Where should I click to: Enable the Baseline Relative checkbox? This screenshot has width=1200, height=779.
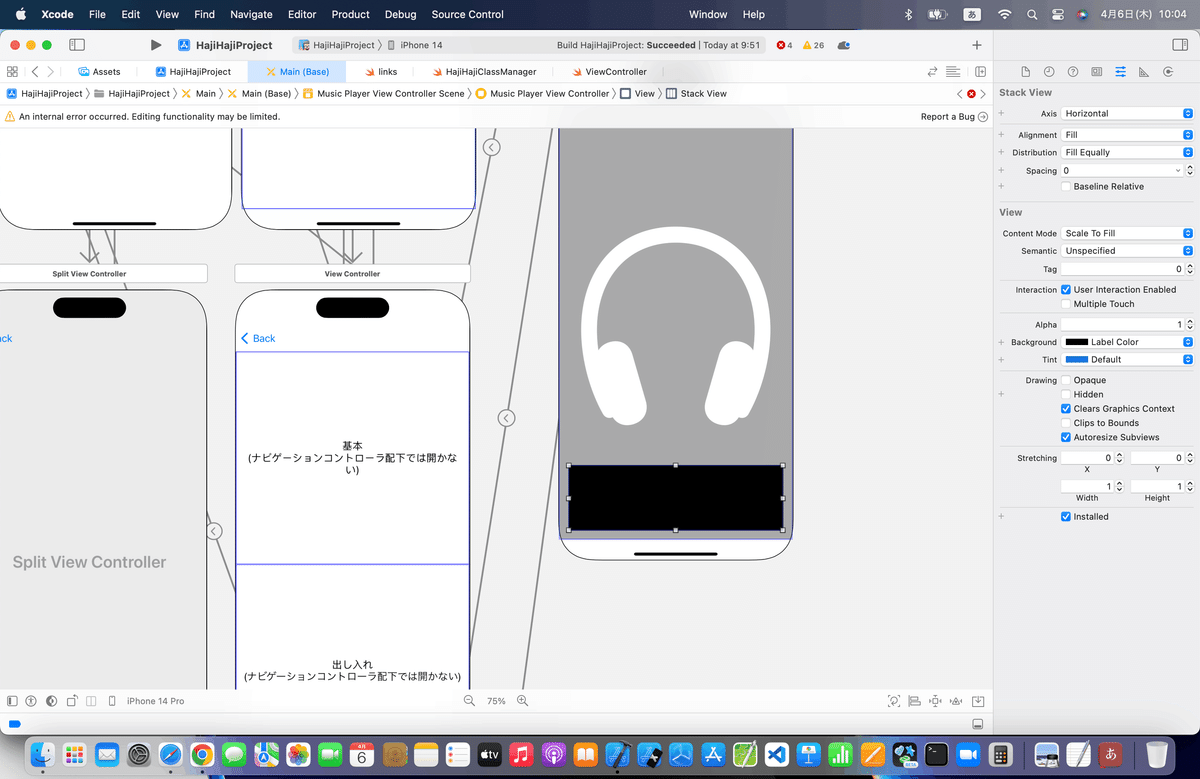pyautogui.click(x=1066, y=187)
